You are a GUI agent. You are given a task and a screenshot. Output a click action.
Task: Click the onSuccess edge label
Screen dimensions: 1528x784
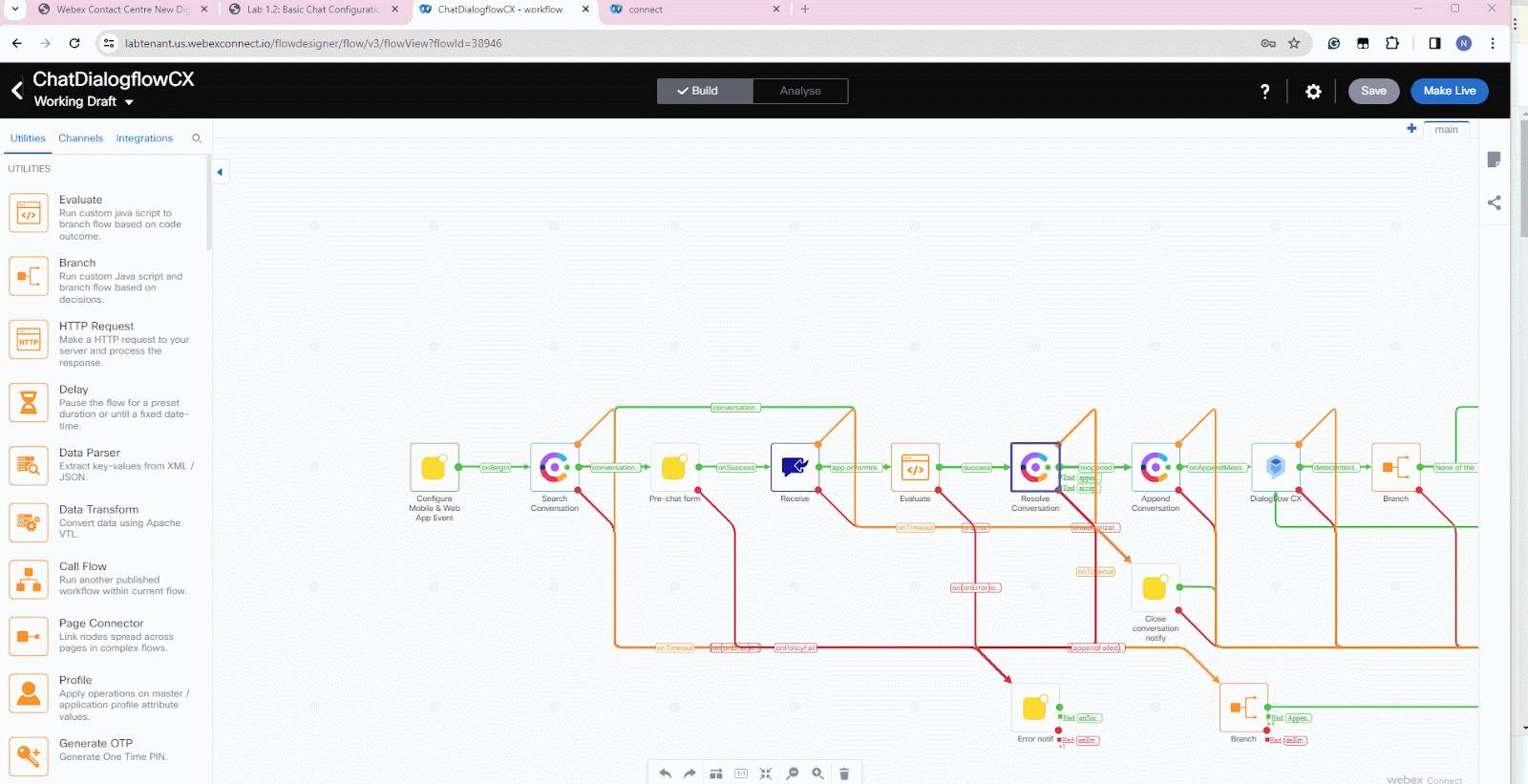(x=736, y=468)
